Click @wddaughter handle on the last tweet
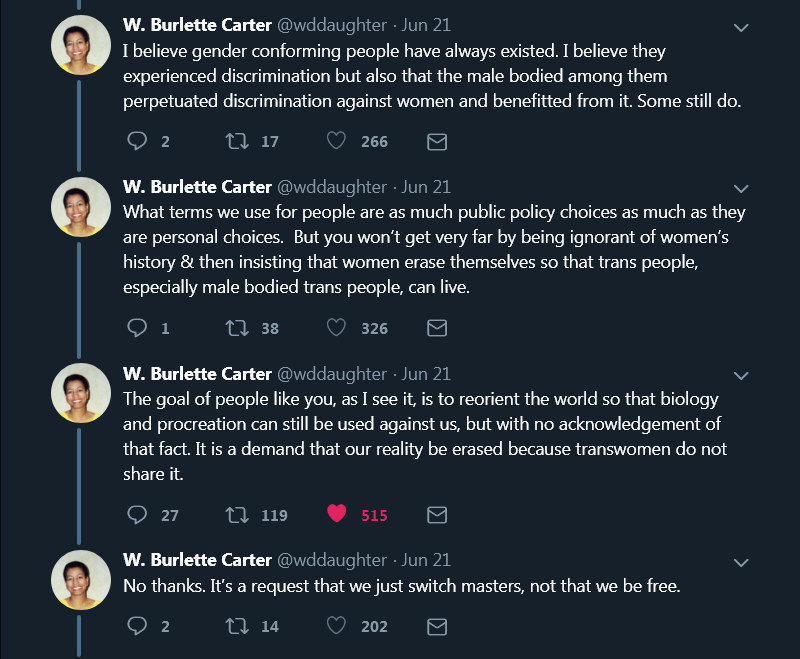Screen dimensions: 800x659 point(331,560)
